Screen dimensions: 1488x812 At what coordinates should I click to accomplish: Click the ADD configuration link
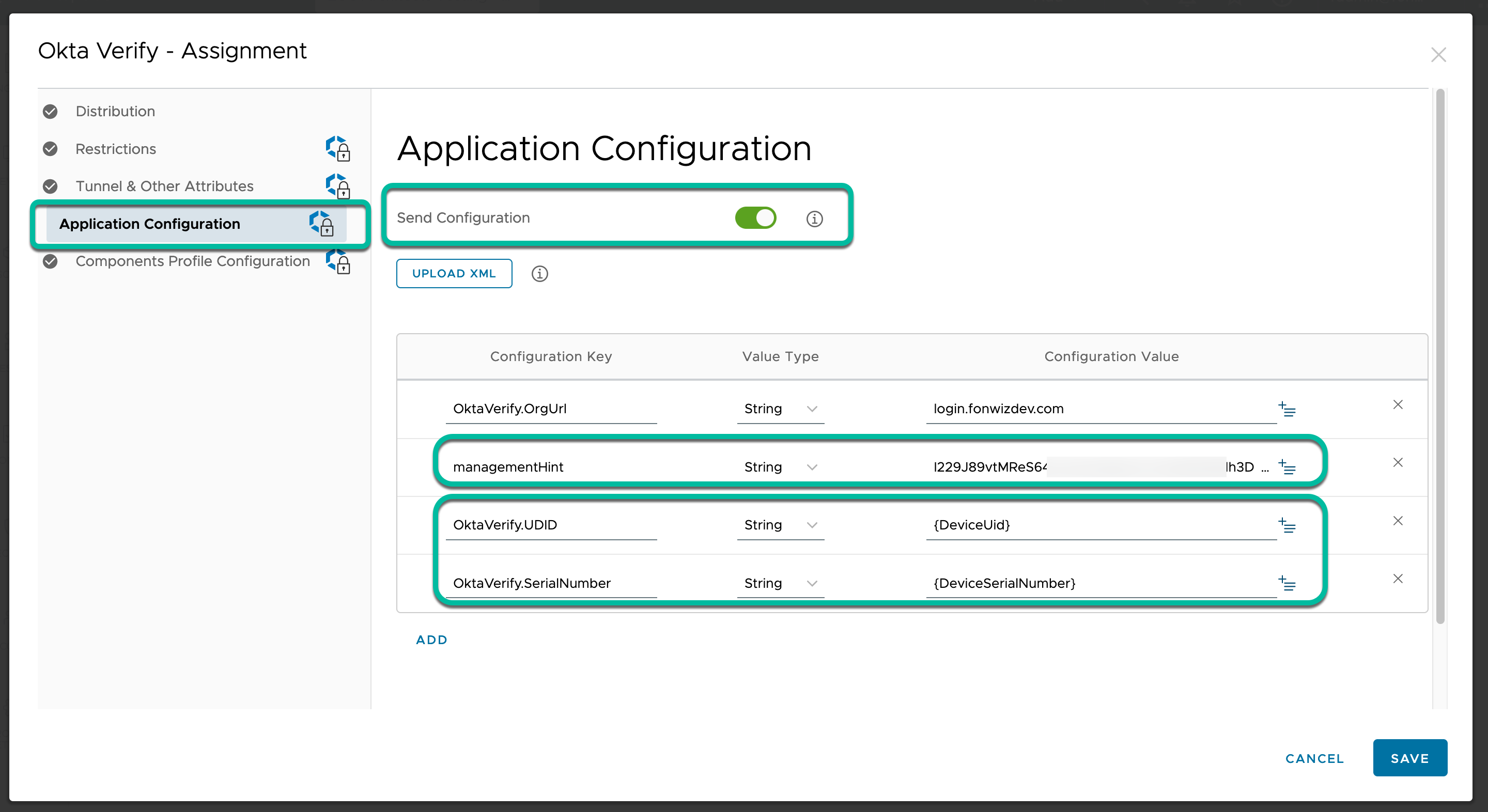(x=431, y=640)
